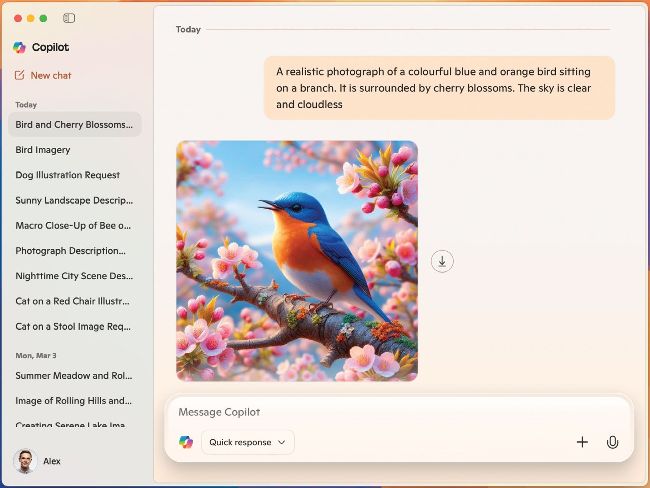Click the Copilot icon in message box
Screen dimensions: 650x488
tap(186, 442)
